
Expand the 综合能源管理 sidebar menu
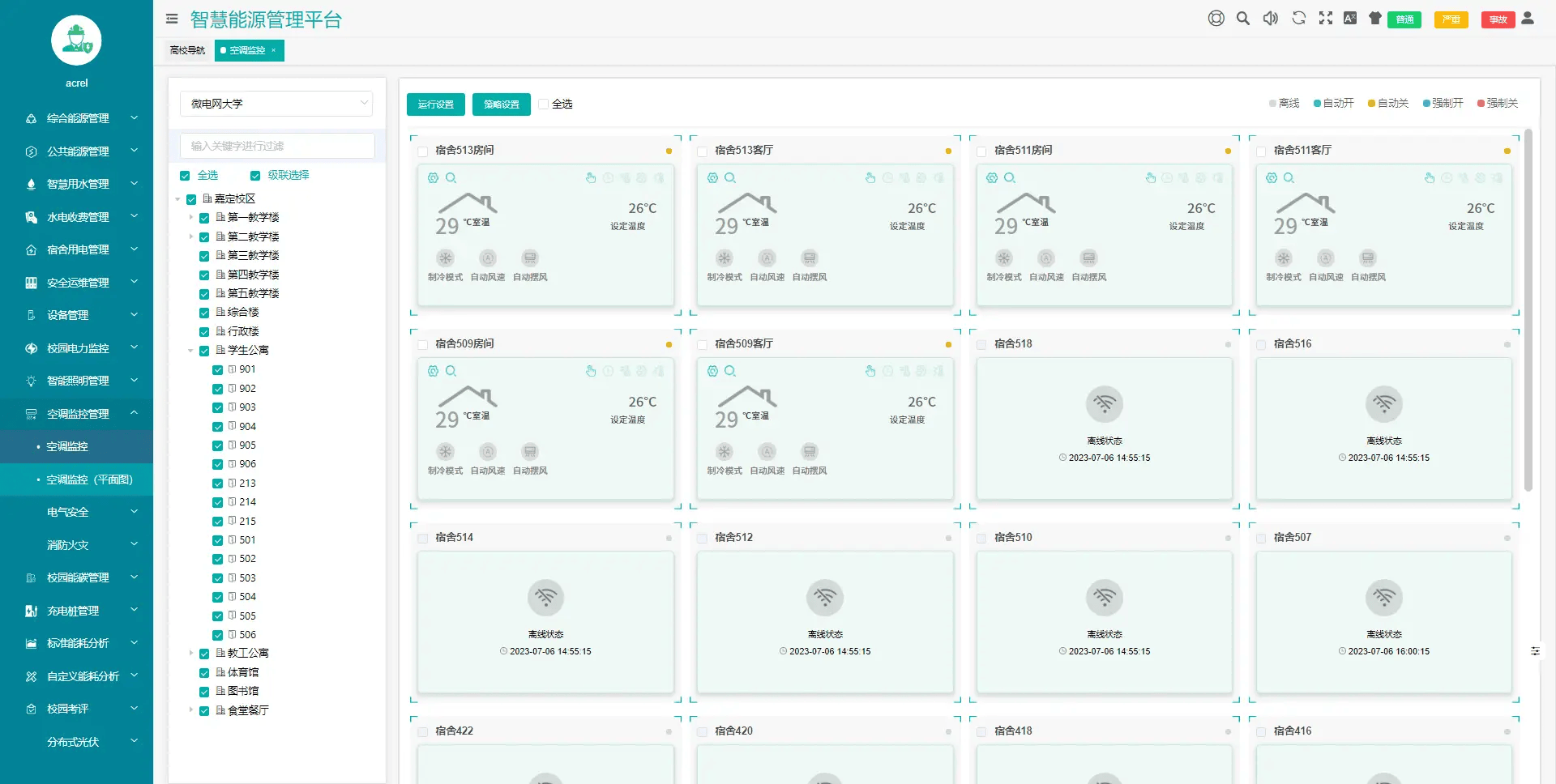(x=76, y=118)
